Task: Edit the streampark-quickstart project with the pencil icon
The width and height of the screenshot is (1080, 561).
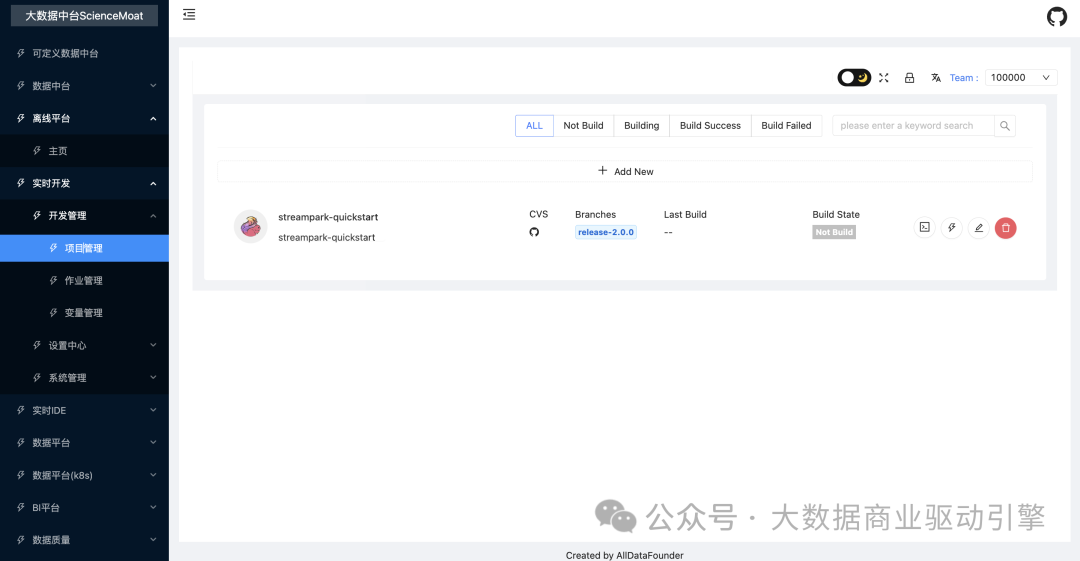Action: pos(979,228)
